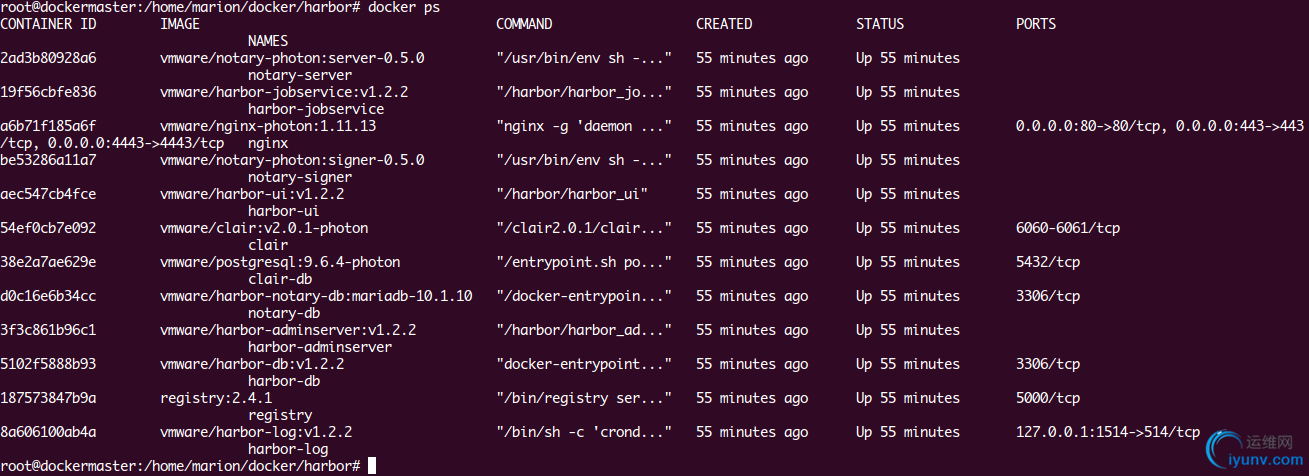Click the clair port text 6060-6061/tcp
The image size is (1309, 476).
pos(1068,228)
